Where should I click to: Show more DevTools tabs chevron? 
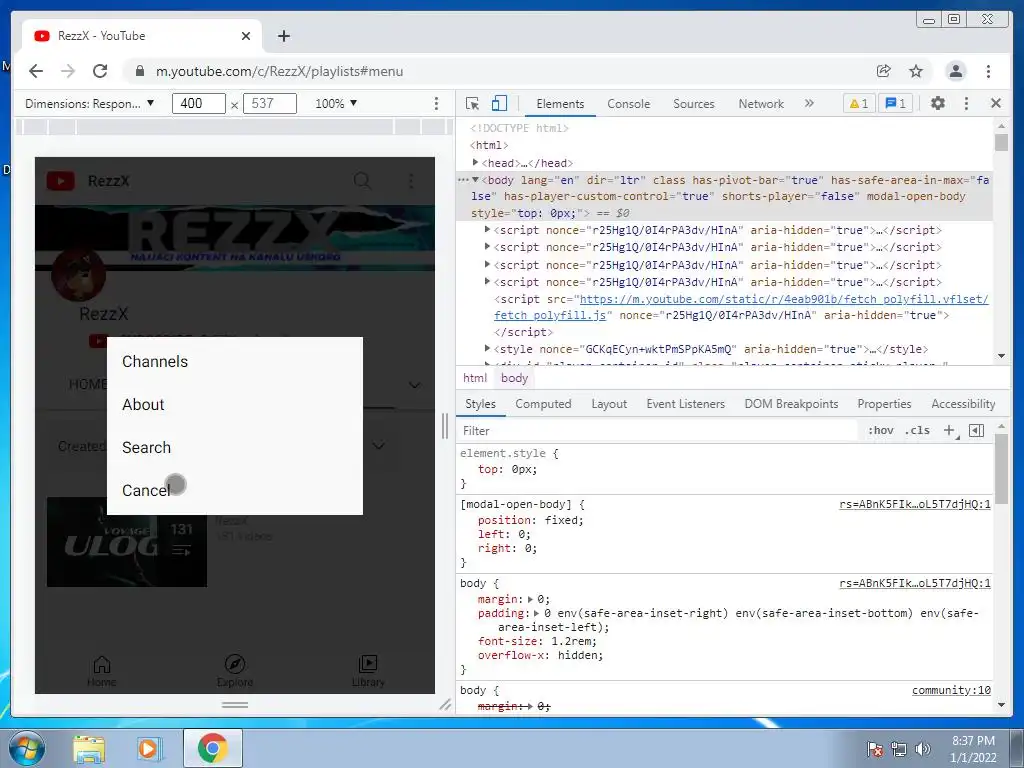point(809,103)
